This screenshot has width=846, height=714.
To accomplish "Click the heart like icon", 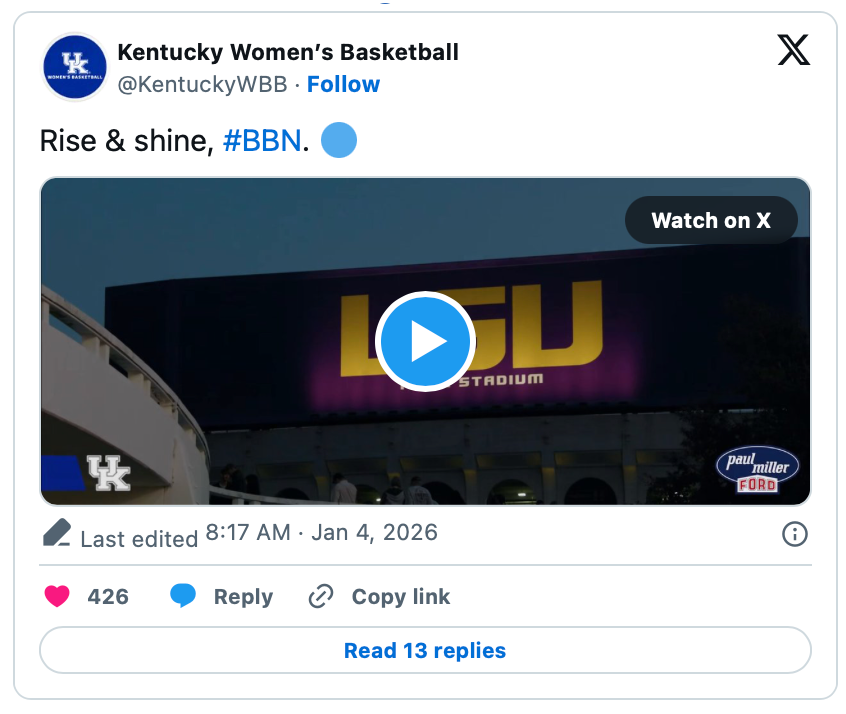I will click(x=57, y=597).
